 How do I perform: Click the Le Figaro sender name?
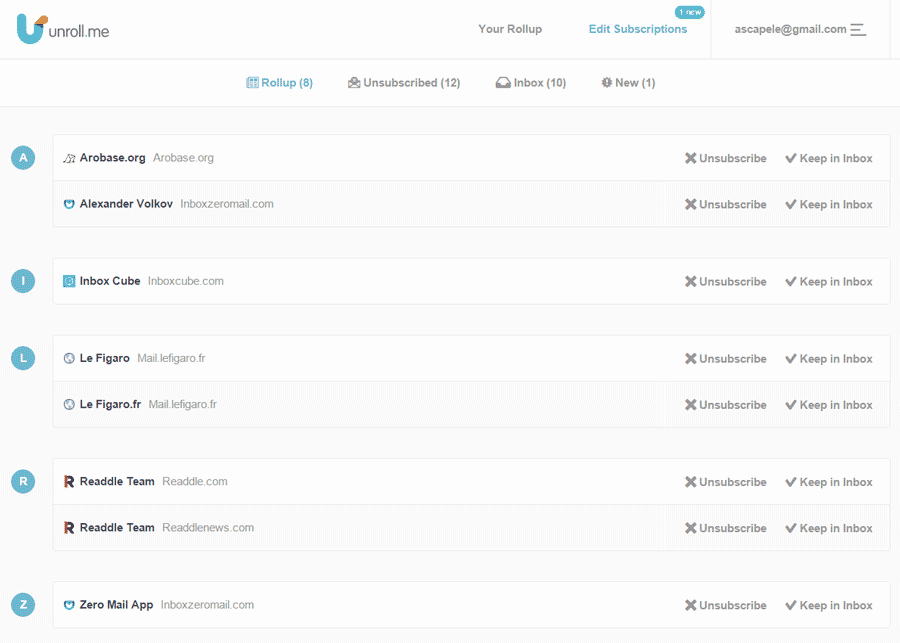click(104, 358)
